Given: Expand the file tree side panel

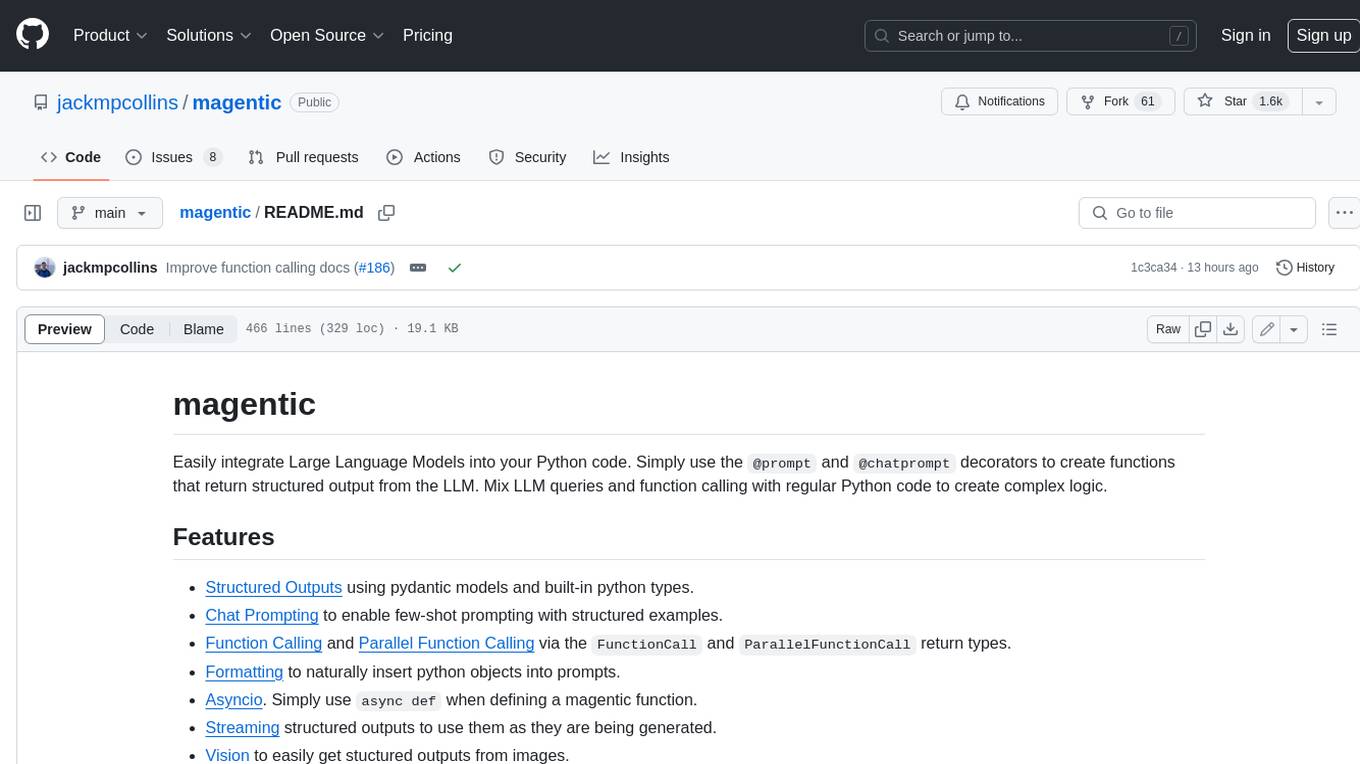Looking at the screenshot, I should point(32,213).
